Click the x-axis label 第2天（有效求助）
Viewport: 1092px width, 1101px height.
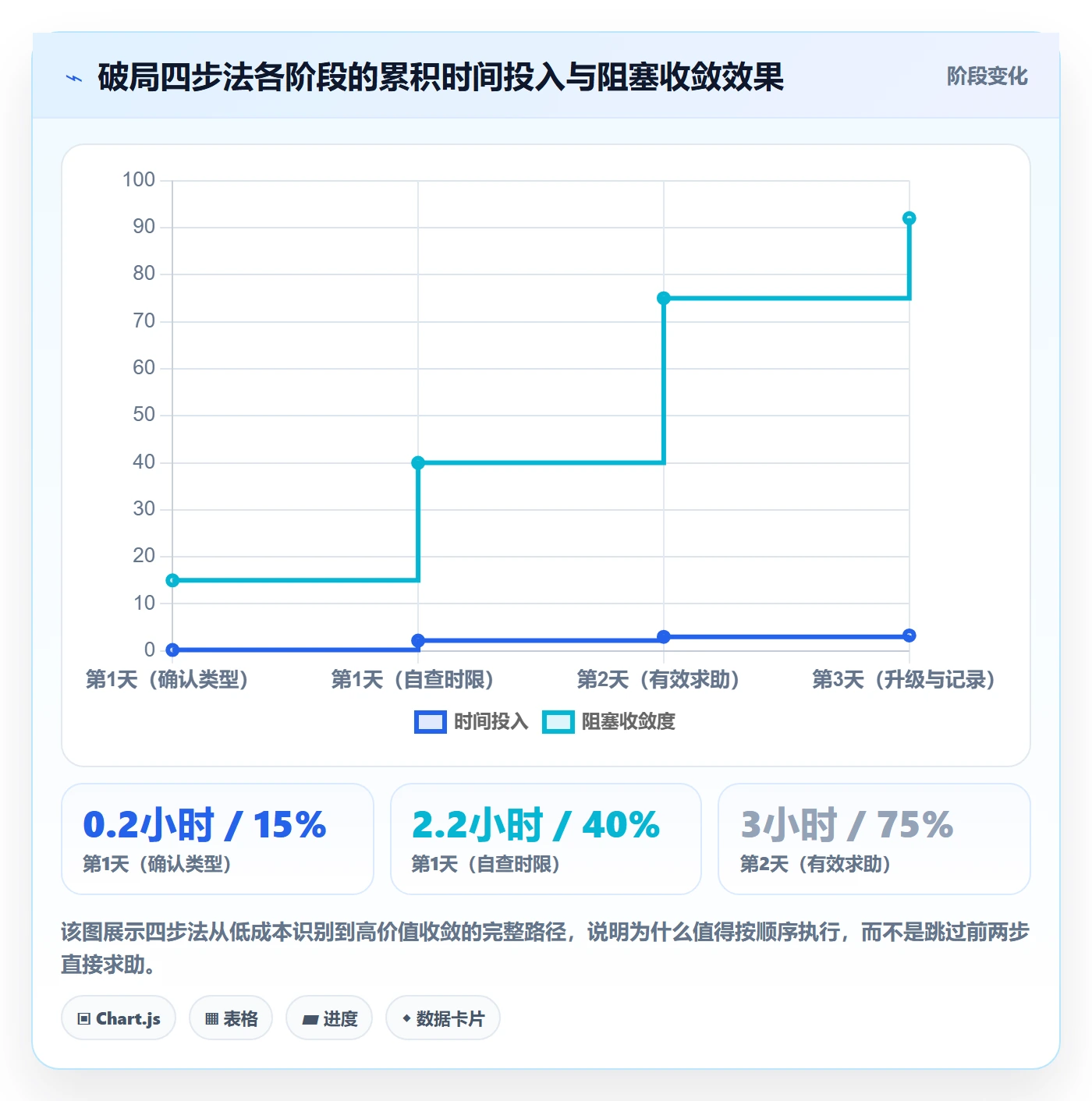(x=658, y=679)
